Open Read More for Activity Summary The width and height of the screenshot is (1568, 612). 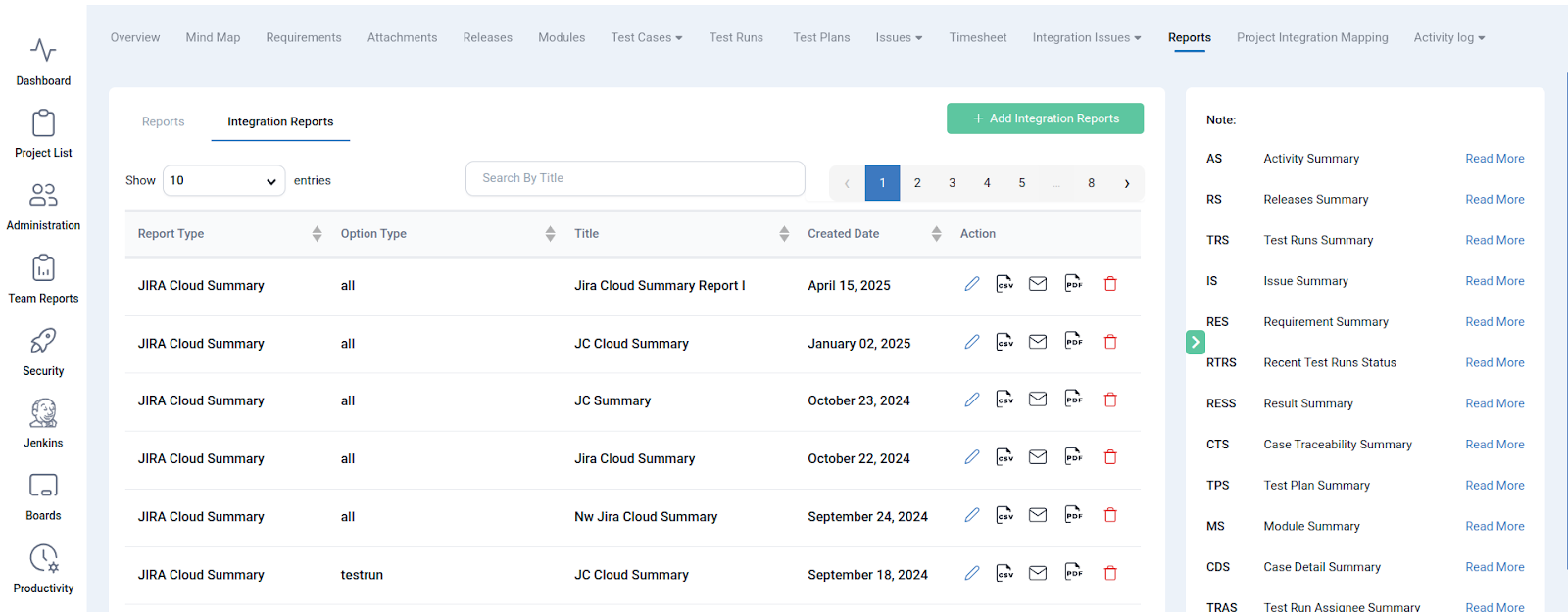[x=1494, y=159]
